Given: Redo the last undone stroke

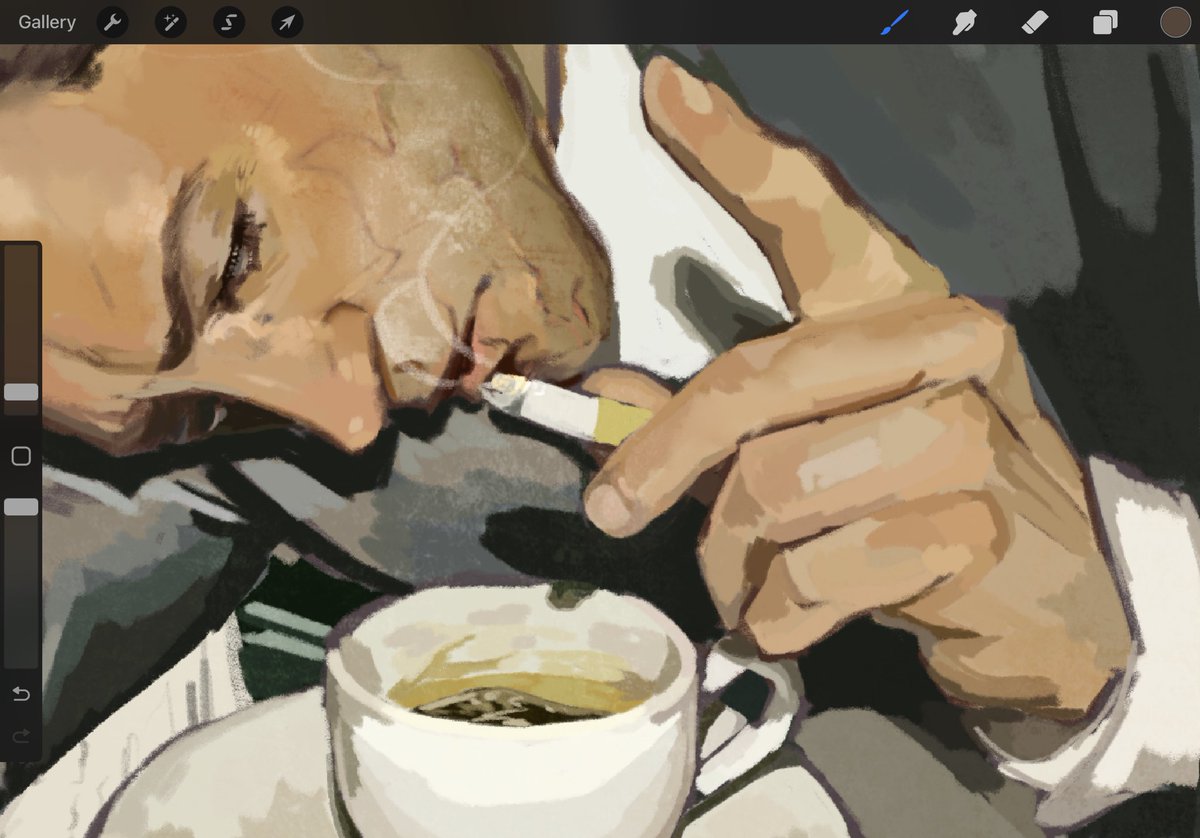Looking at the screenshot, I should tap(21, 736).
